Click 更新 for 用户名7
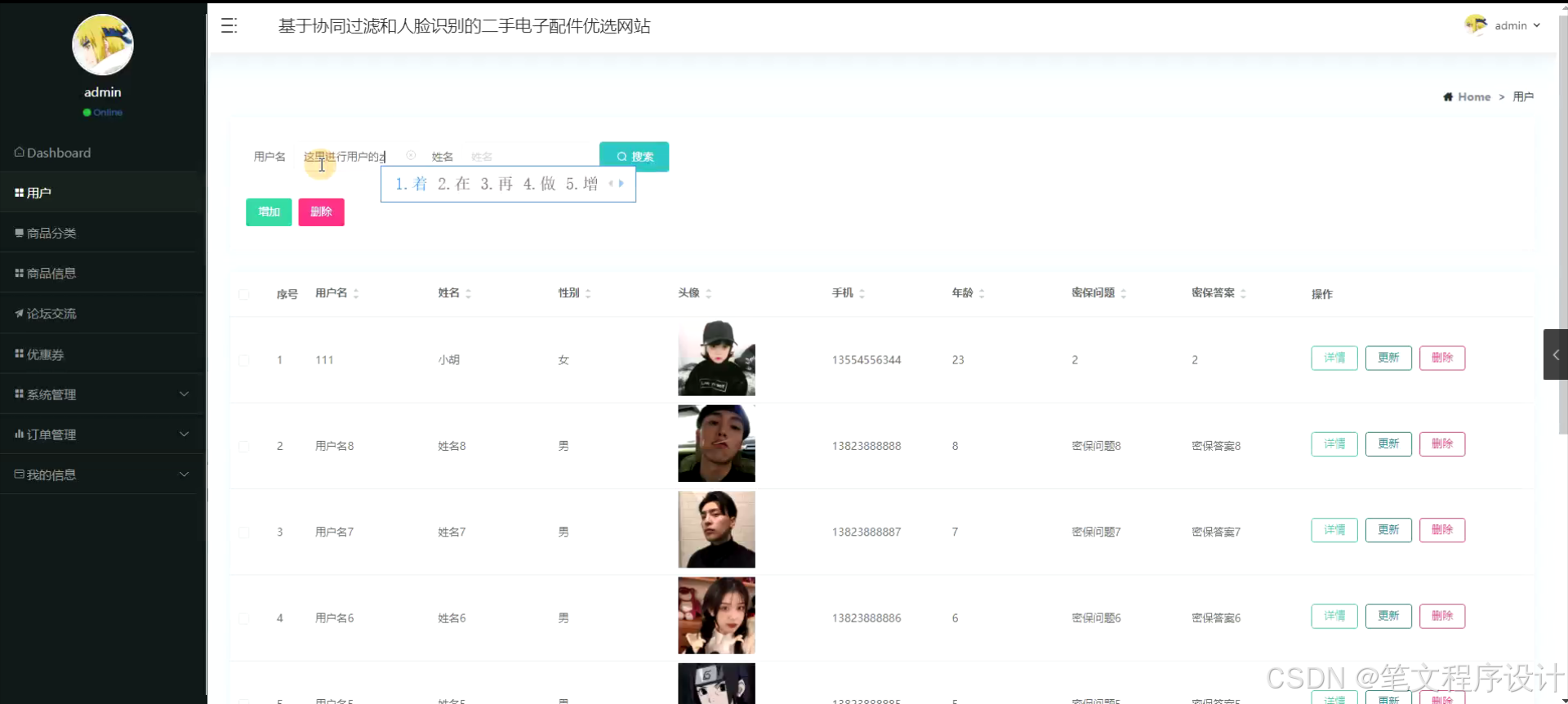The height and width of the screenshot is (704, 1568). coord(1388,530)
